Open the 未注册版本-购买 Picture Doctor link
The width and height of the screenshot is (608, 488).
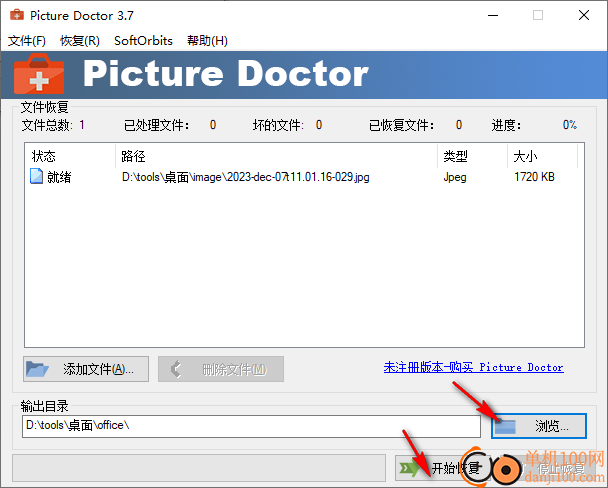coord(473,367)
